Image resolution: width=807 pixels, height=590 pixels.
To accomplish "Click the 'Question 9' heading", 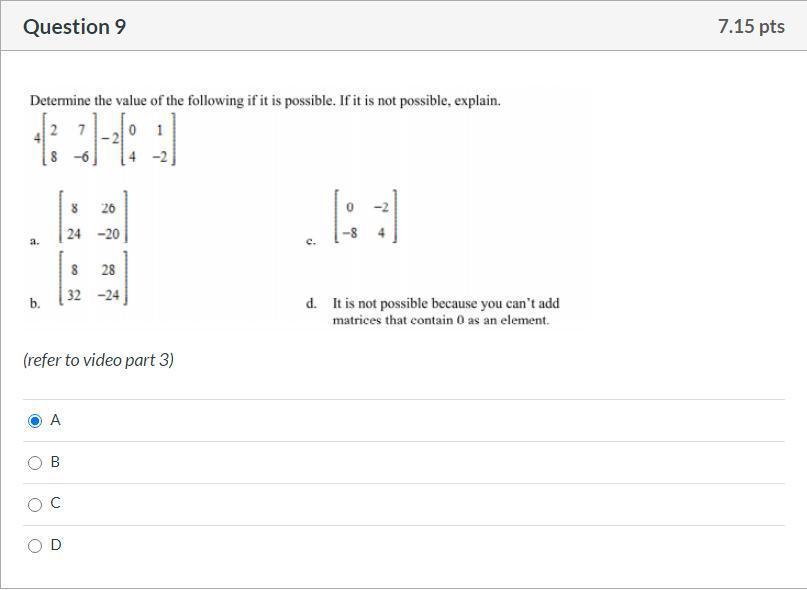I will (x=75, y=27).
